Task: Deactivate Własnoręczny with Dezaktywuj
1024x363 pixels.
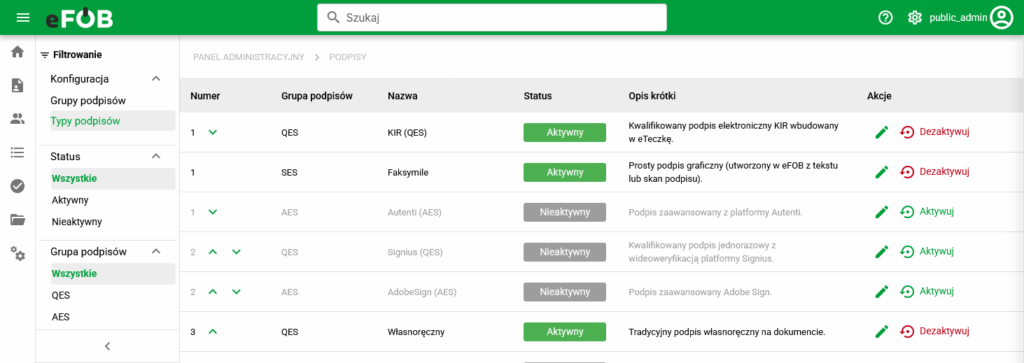Action: coord(934,332)
